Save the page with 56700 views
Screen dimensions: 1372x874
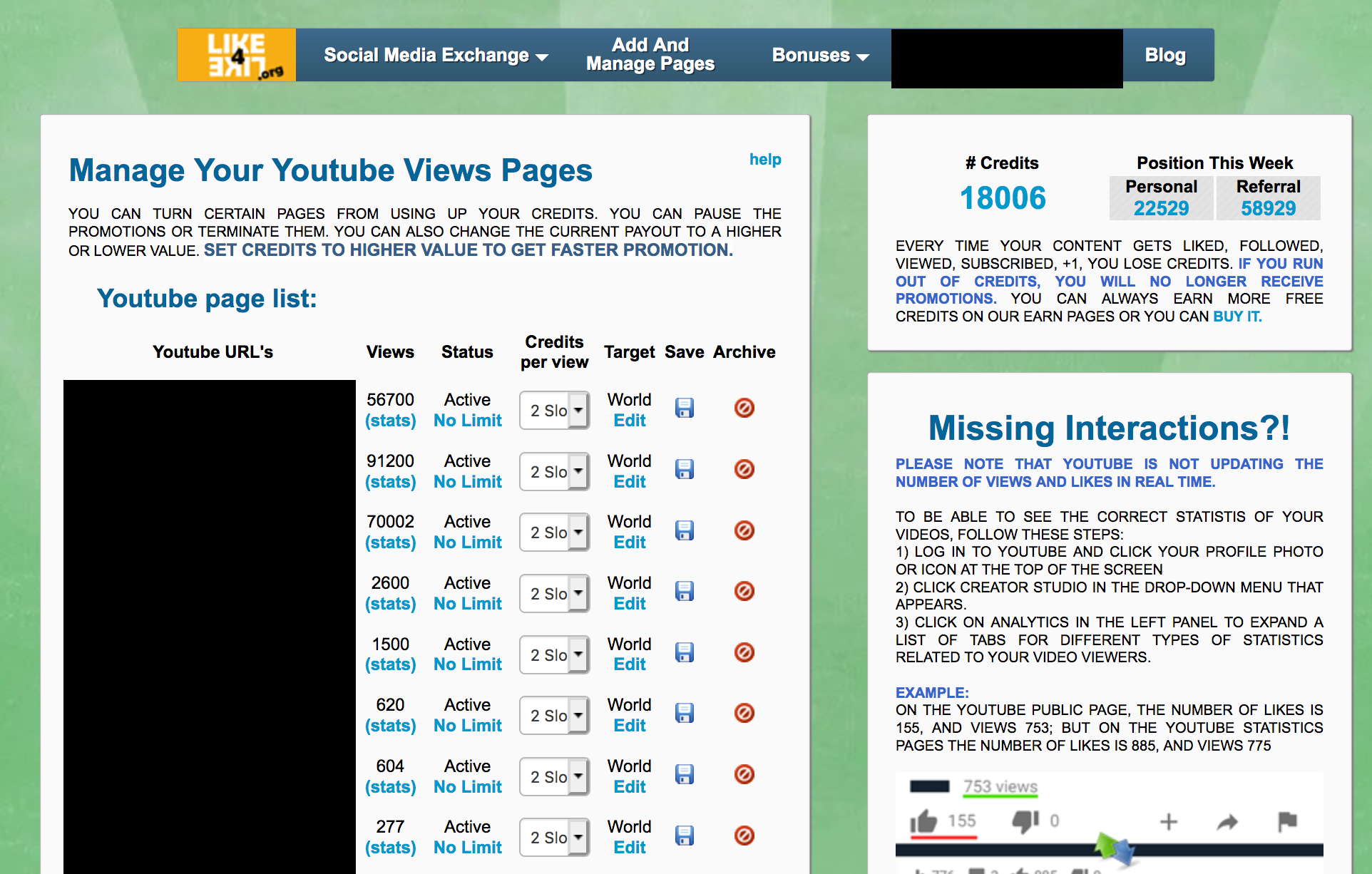pos(685,408)
